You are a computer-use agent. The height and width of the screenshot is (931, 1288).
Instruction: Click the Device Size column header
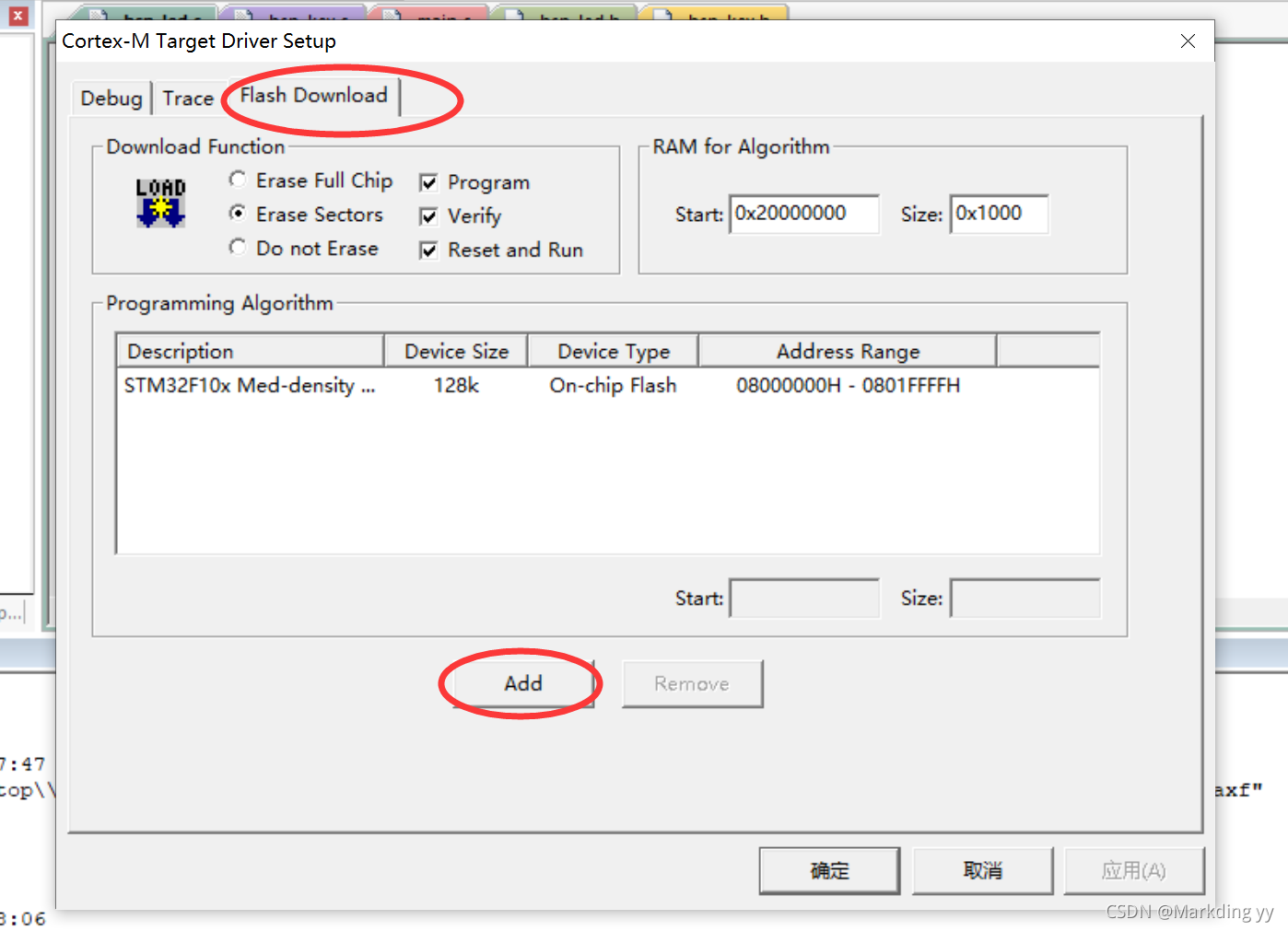click(x=456, y=351)
